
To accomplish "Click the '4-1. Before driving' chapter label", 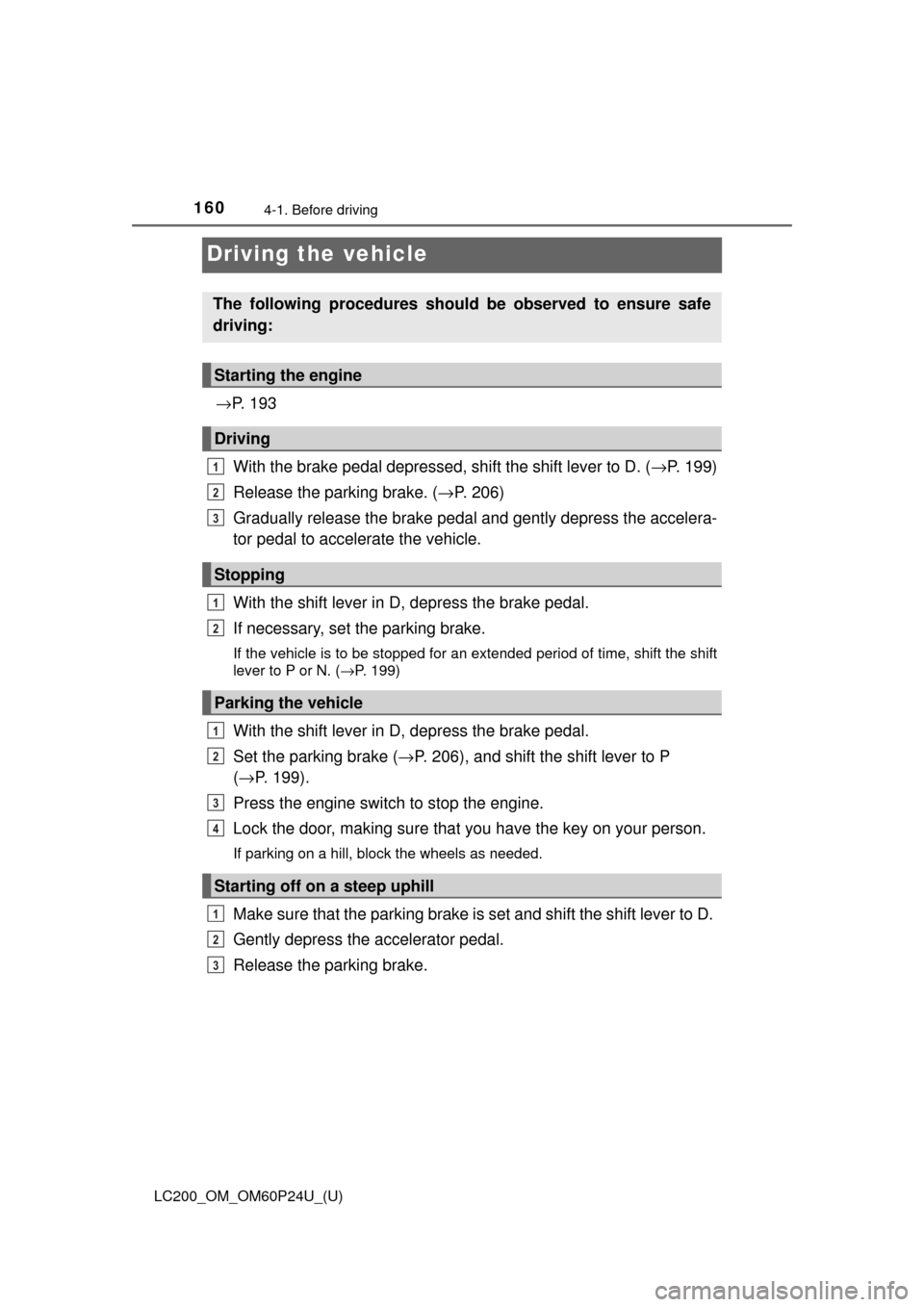I will tap(320, 210).
